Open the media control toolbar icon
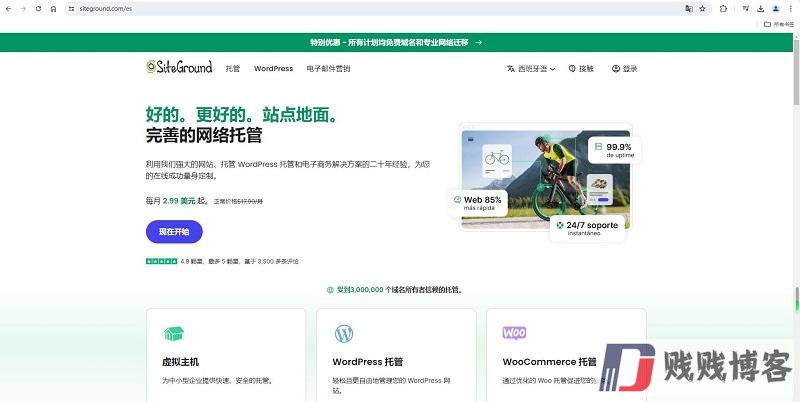This screenshot has height=402, width=800. [746, 9]
